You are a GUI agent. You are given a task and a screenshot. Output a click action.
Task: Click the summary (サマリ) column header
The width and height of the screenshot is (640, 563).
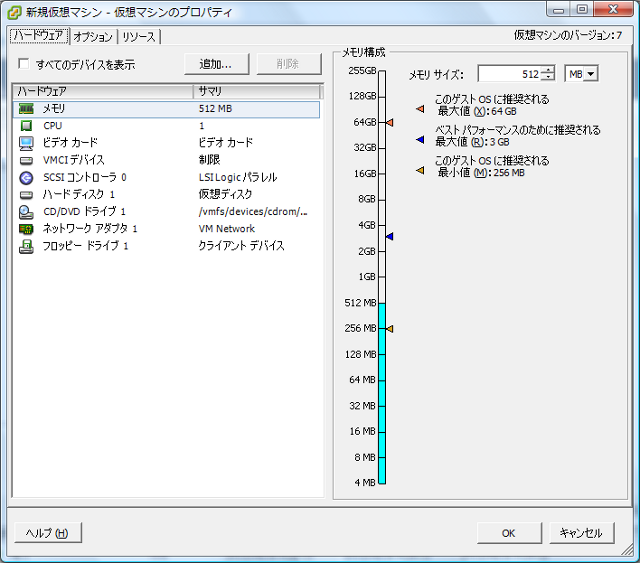click(256, 91)
